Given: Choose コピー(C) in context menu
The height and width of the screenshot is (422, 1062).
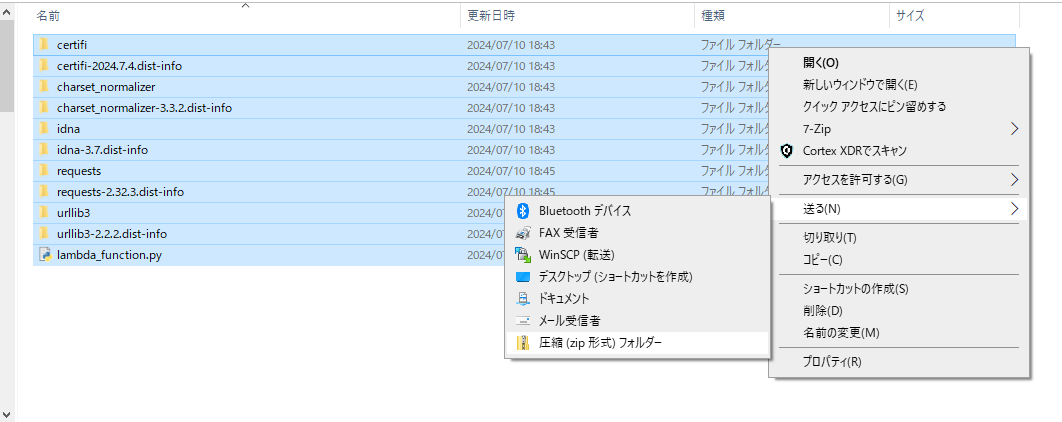Looking at the screenshot, I should click(x=822, y=259).
